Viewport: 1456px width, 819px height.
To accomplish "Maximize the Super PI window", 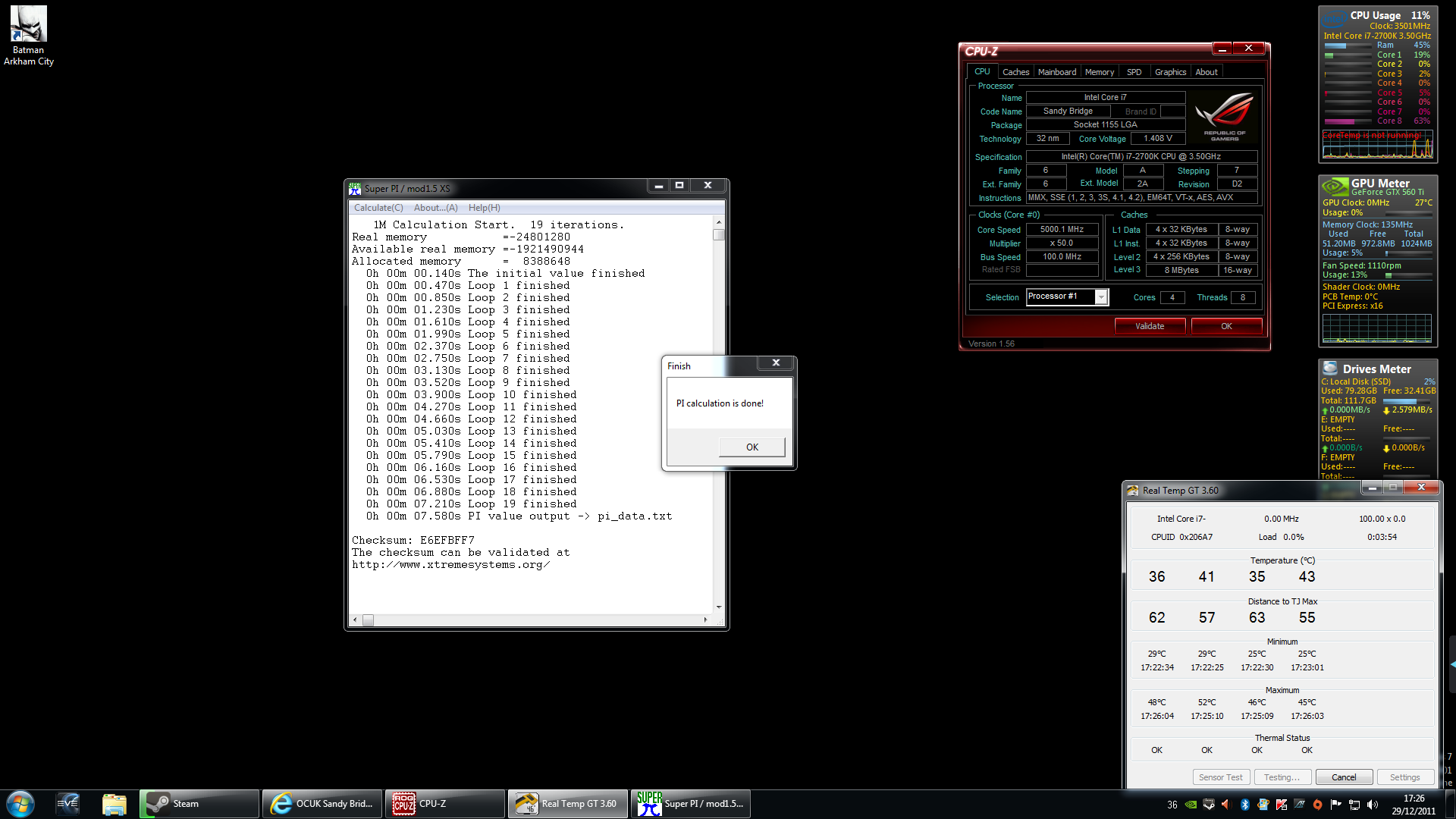I will 679,185.
